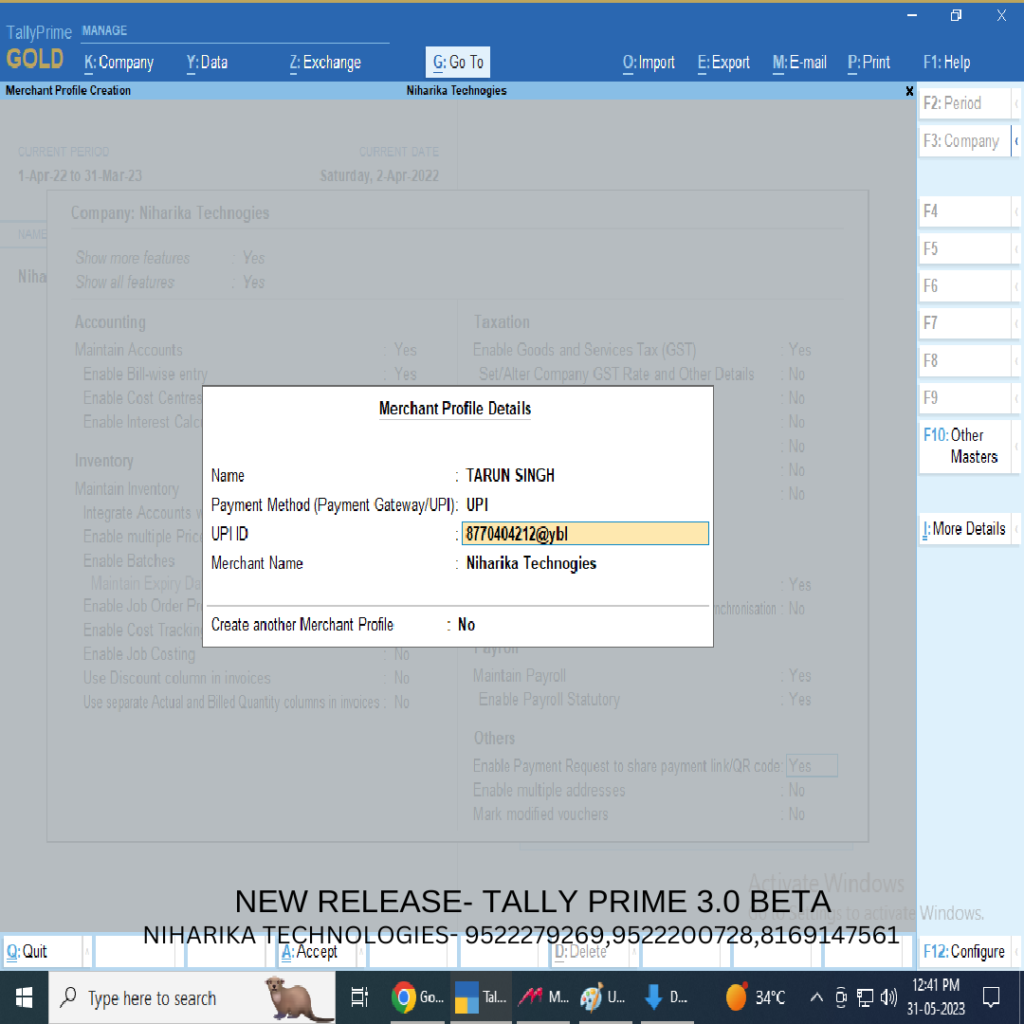Click the G: Go To button
This screenshot has width=1024, height=1024.
pyautogui.click(x=458, y=63)
